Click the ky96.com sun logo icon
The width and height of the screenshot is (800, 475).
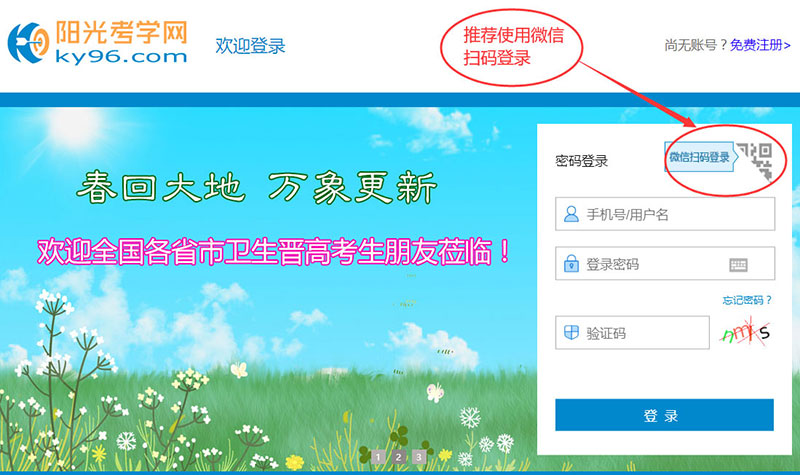tap(28, 43)
